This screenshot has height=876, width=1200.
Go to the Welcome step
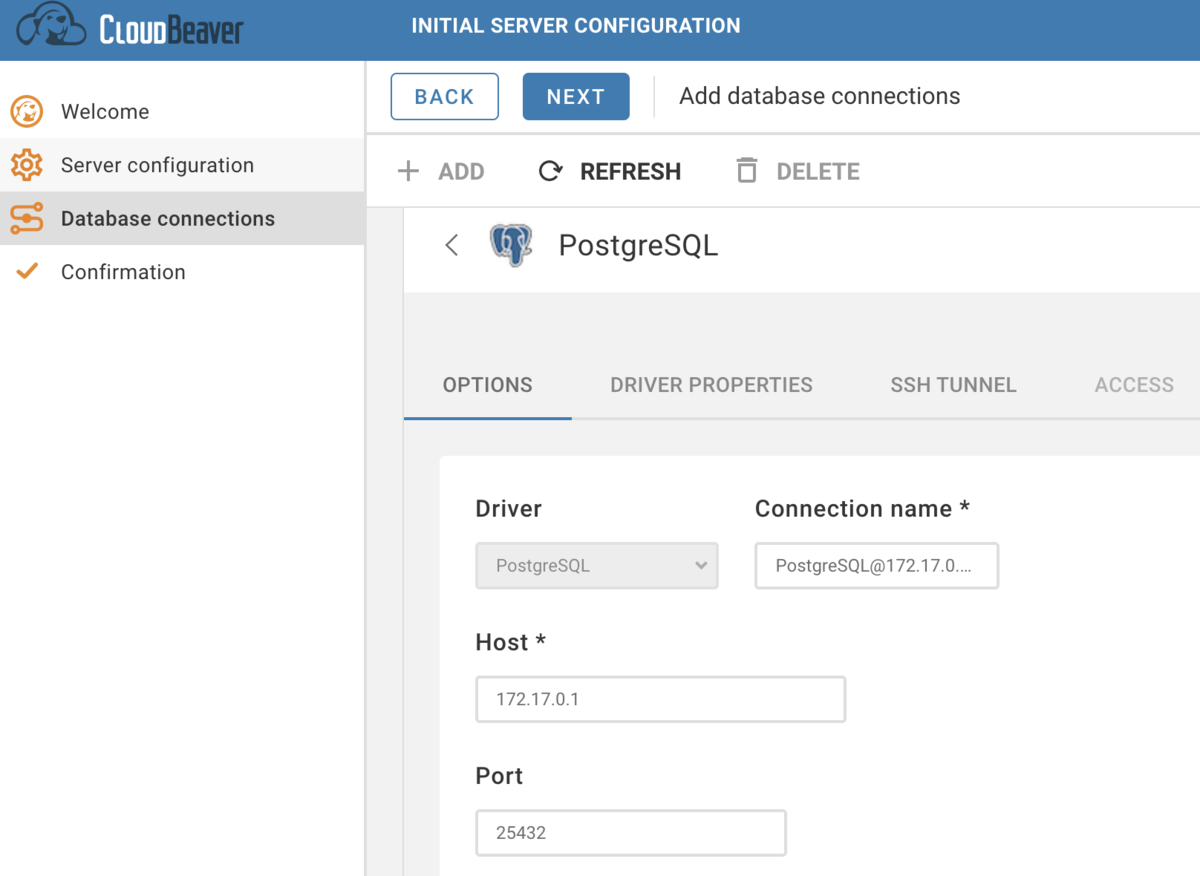(182, 111)
